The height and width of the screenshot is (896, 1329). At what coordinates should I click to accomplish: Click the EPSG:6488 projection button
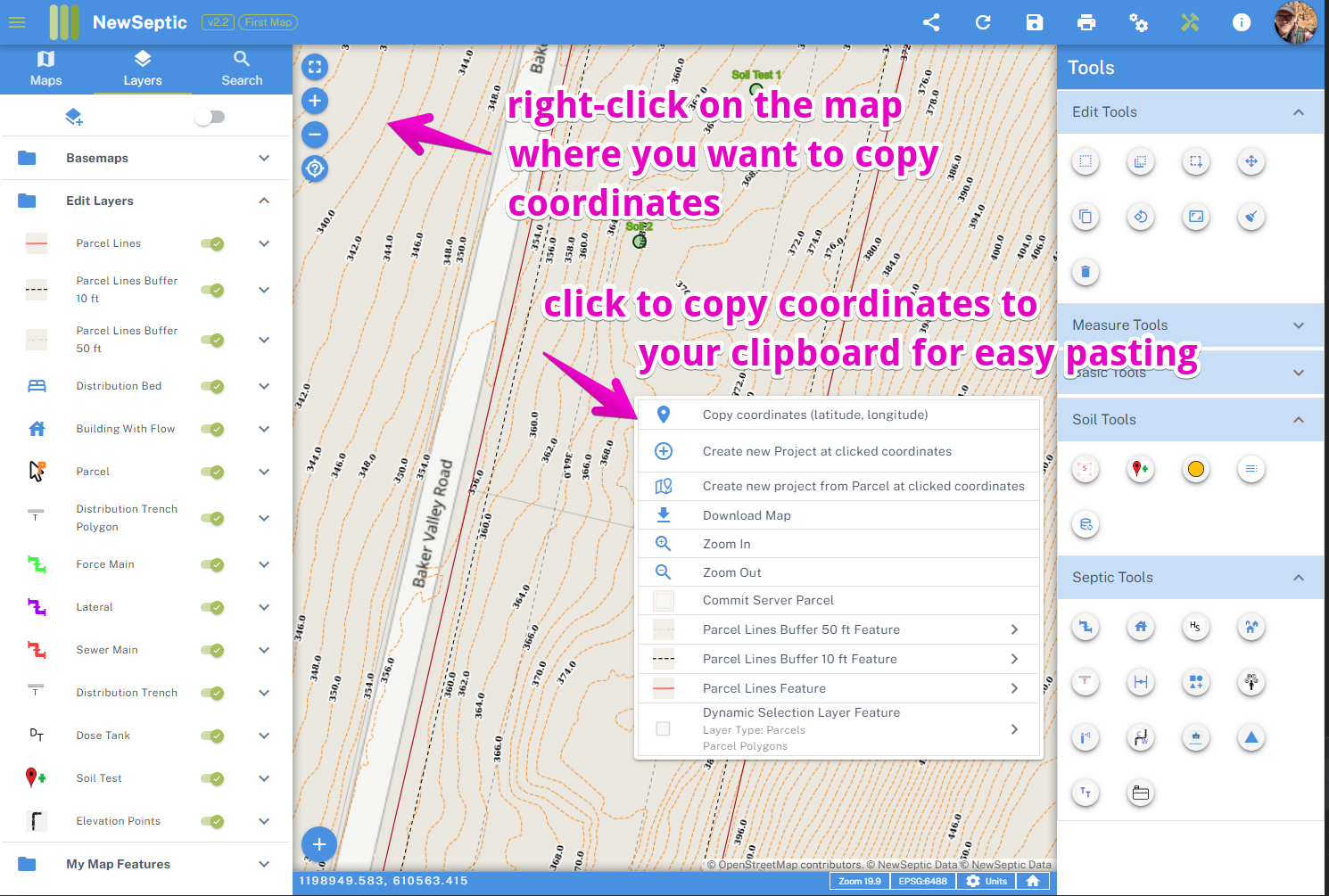click(922, 881)
